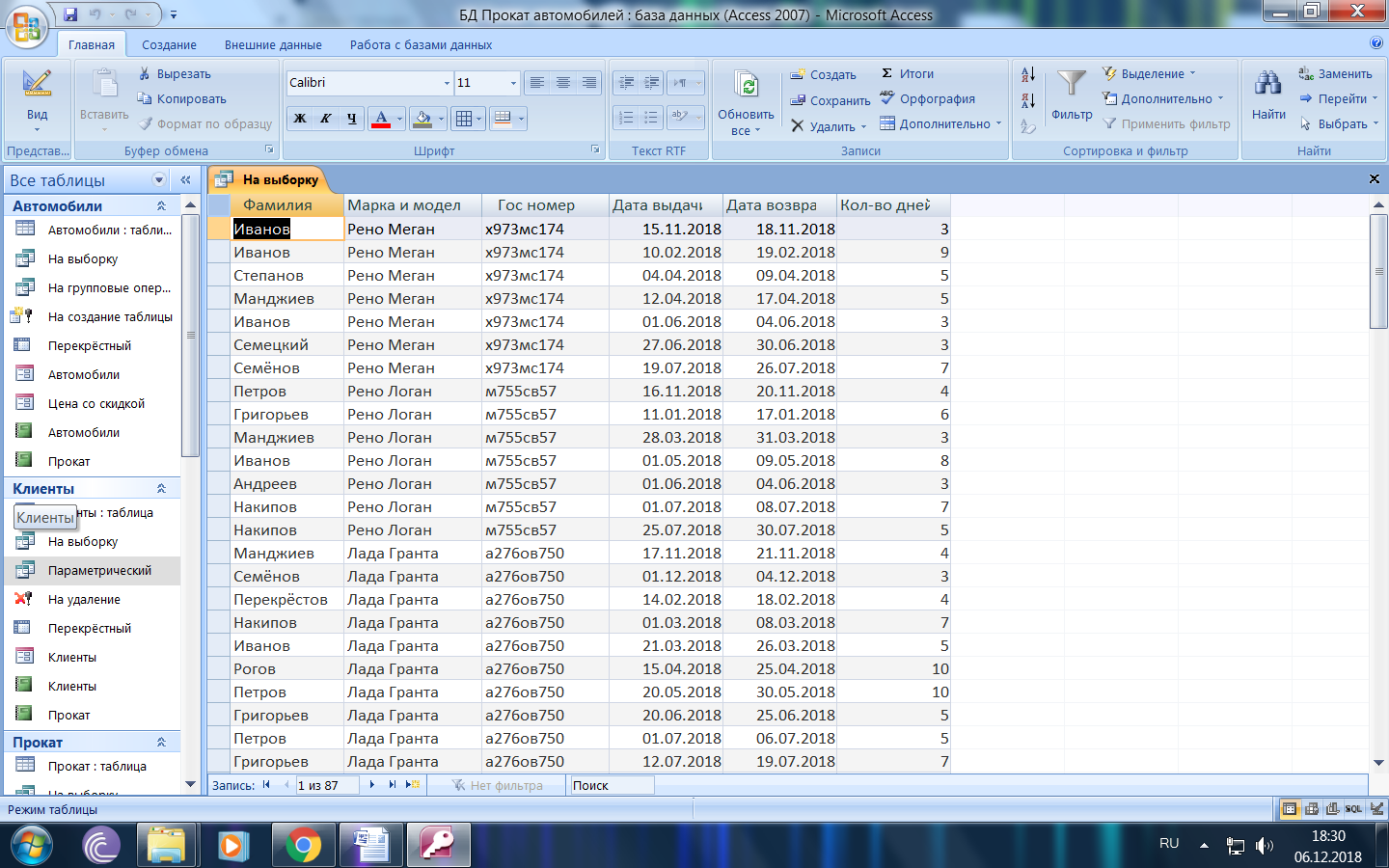
Task: Open Все таблицы navigation dropdown
Action: (x=159, y=179)
